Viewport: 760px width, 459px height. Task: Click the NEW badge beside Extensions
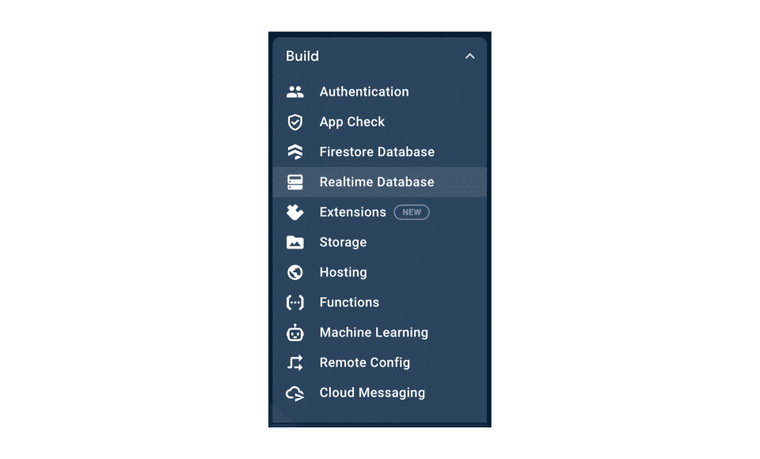[411, 212]
